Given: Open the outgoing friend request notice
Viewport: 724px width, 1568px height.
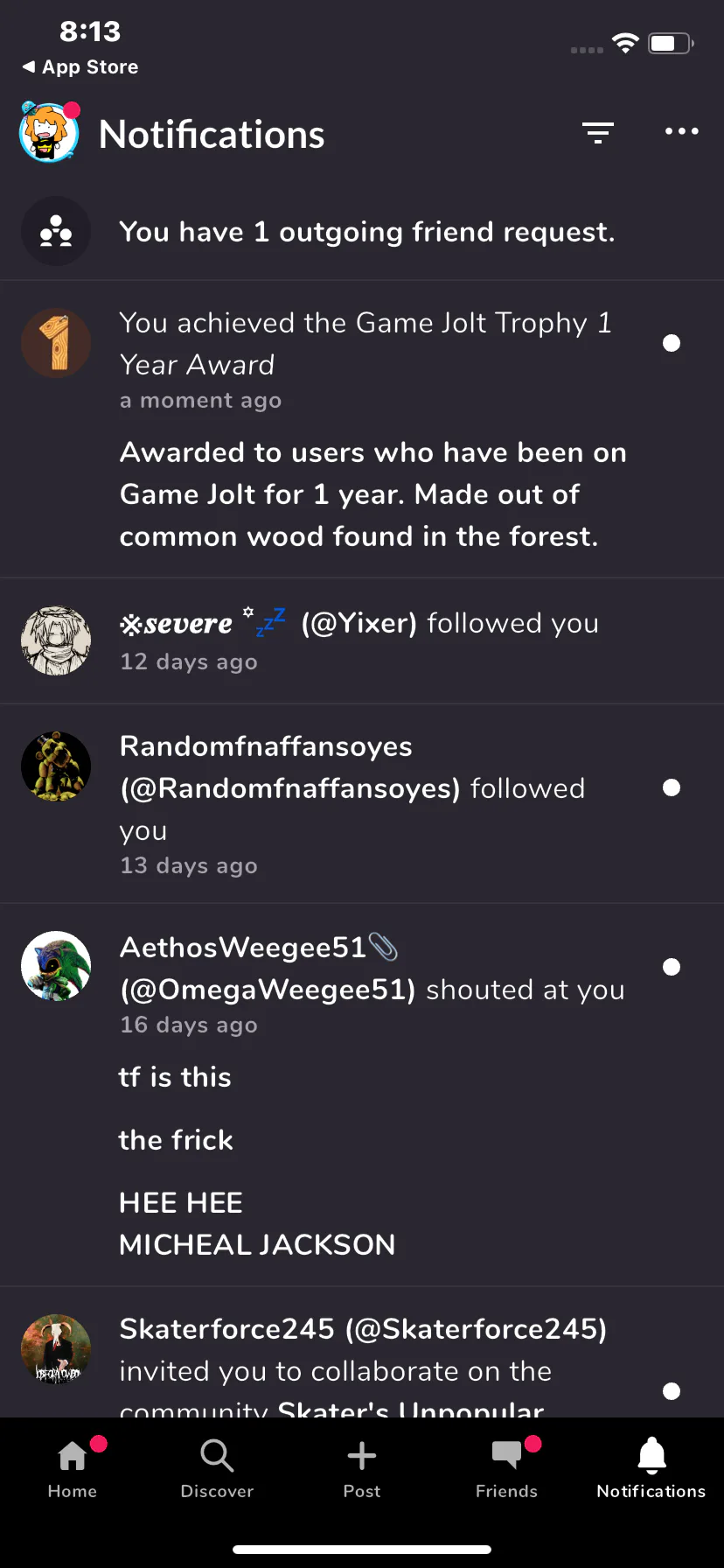Looking at the screenshot, I should [367, 232].
